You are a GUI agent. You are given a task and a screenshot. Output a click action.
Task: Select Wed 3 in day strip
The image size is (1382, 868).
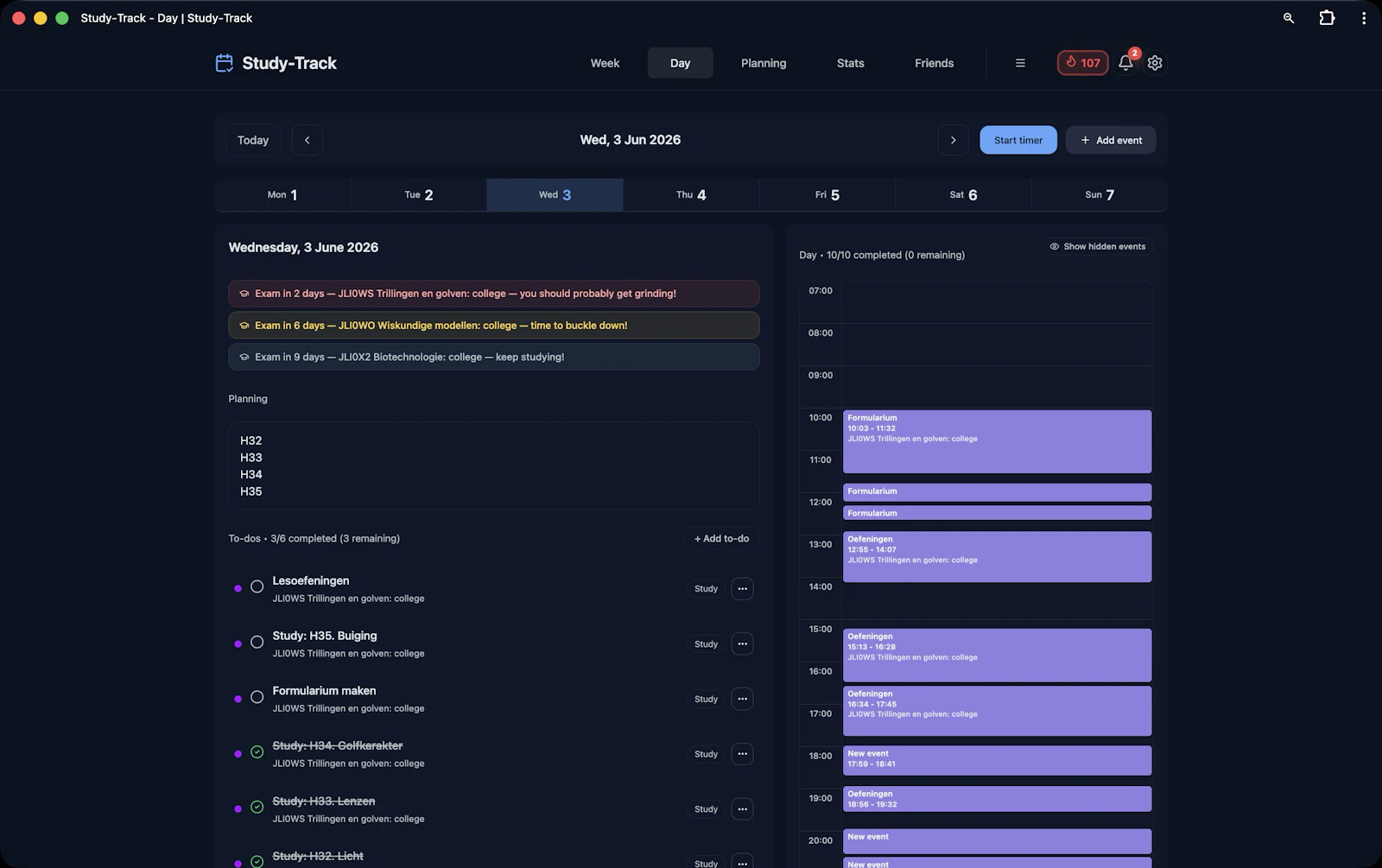[x=555, y=195]
